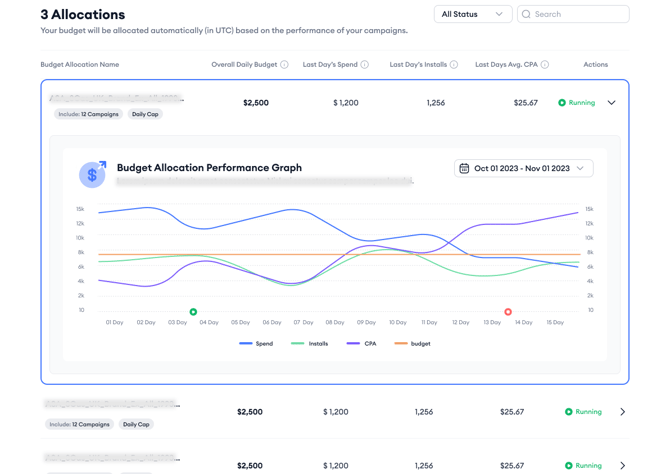Click the Include: 12 Campaigns tag in first row
Image resolution: width=670 pixels, height=474 pixels.
(88, 115)
